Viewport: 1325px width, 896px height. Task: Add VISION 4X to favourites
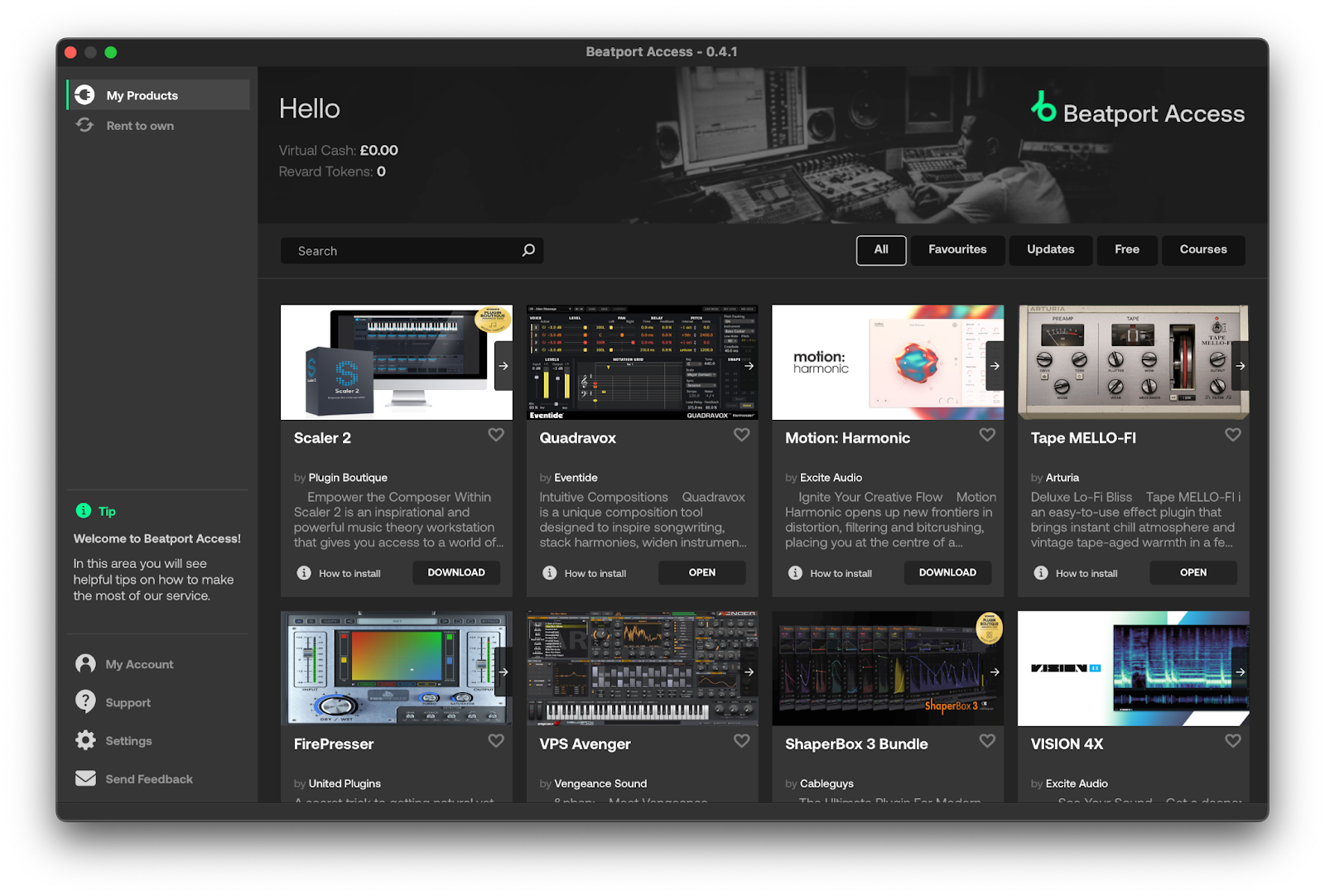(1233, 741)
